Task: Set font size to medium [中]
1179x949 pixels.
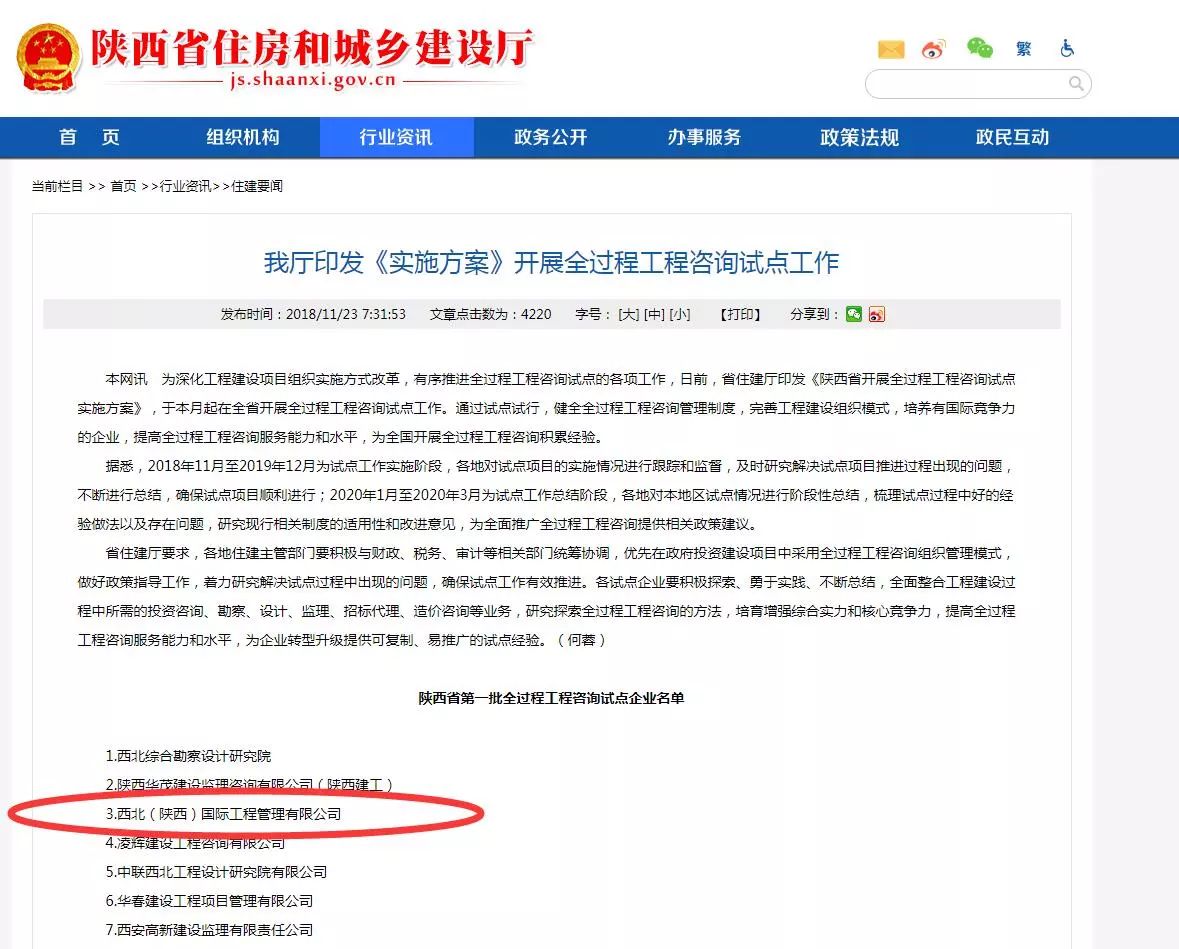Action: pos(653,314)
